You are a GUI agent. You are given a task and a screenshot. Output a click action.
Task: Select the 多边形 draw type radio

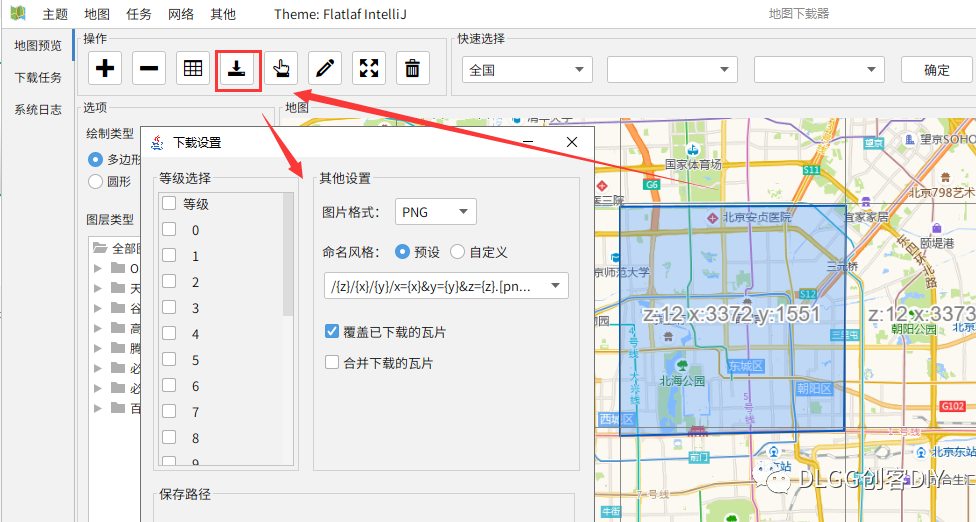(x=95, y=160)
